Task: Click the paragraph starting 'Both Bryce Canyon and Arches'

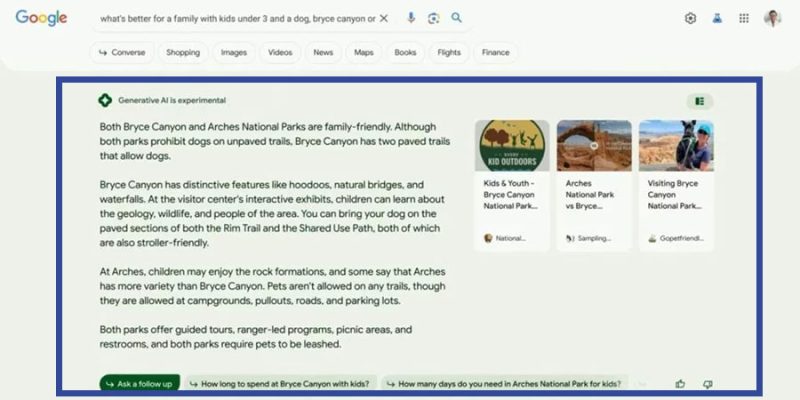Action: coord(274,141)
